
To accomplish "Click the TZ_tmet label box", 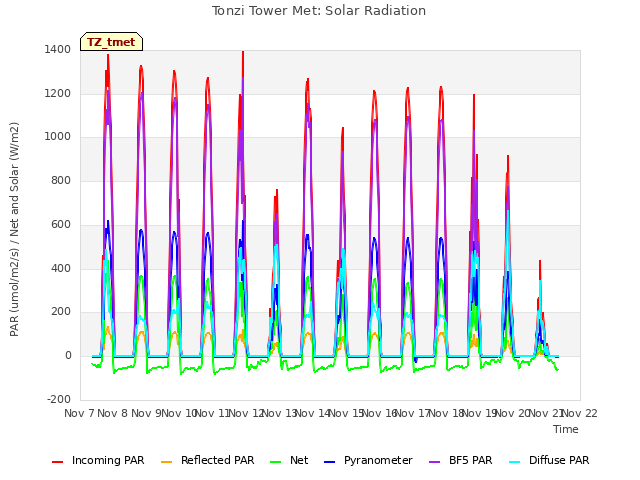I will click(x=111, y=42).
